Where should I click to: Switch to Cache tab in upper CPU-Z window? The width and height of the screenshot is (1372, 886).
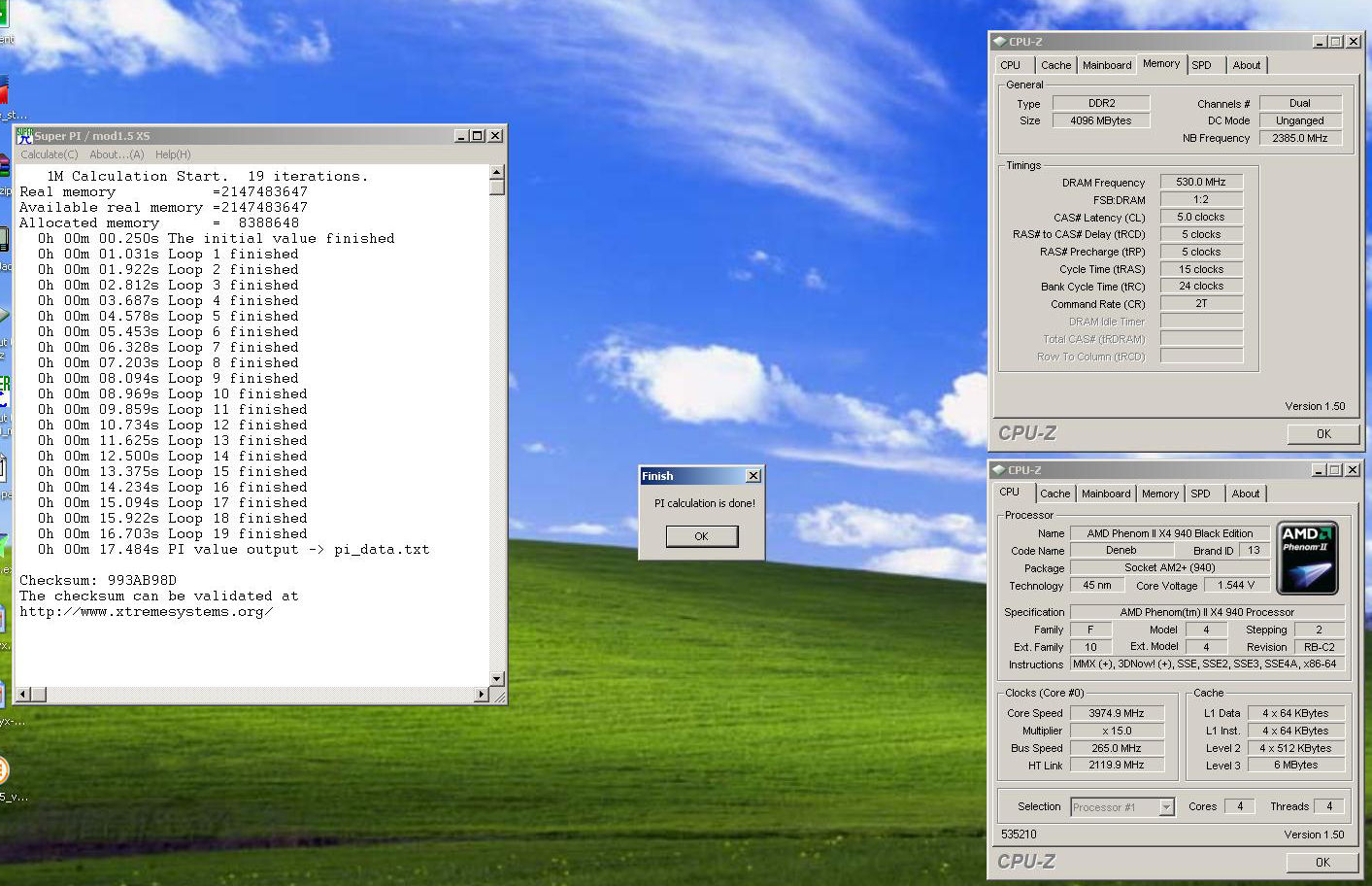pos(1055,65)
